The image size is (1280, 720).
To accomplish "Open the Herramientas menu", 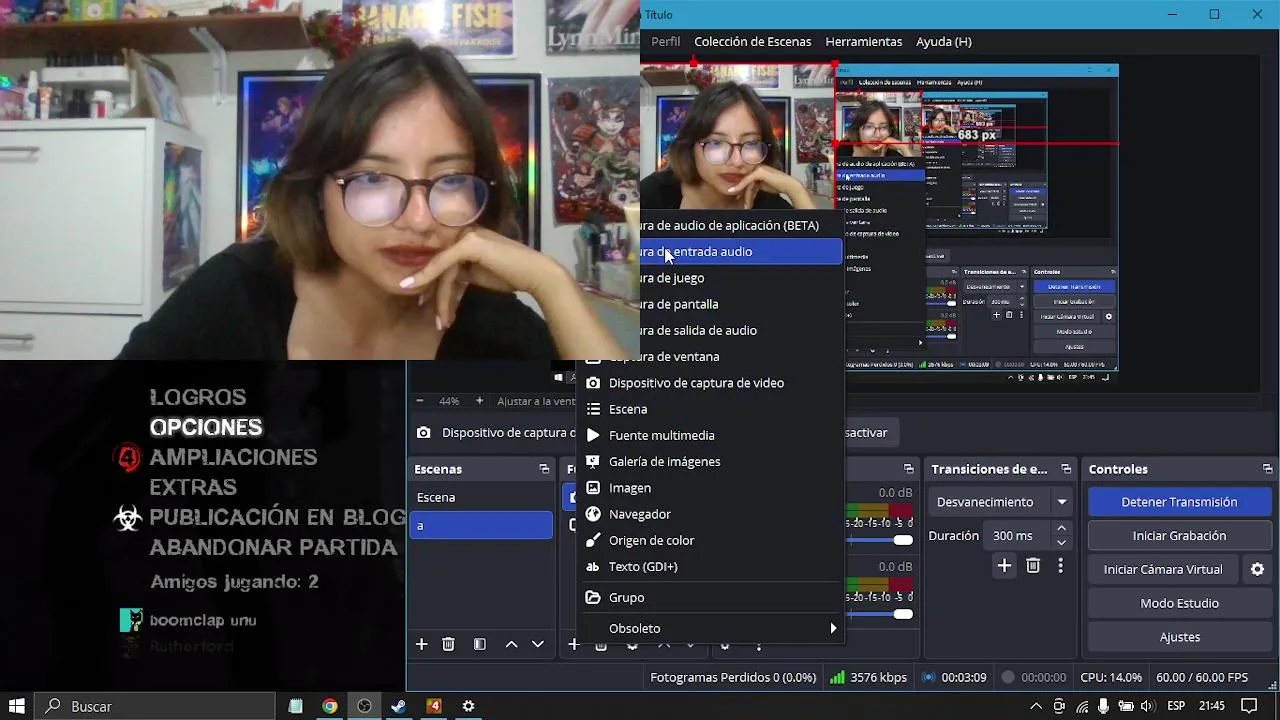I will click(864, 41).
